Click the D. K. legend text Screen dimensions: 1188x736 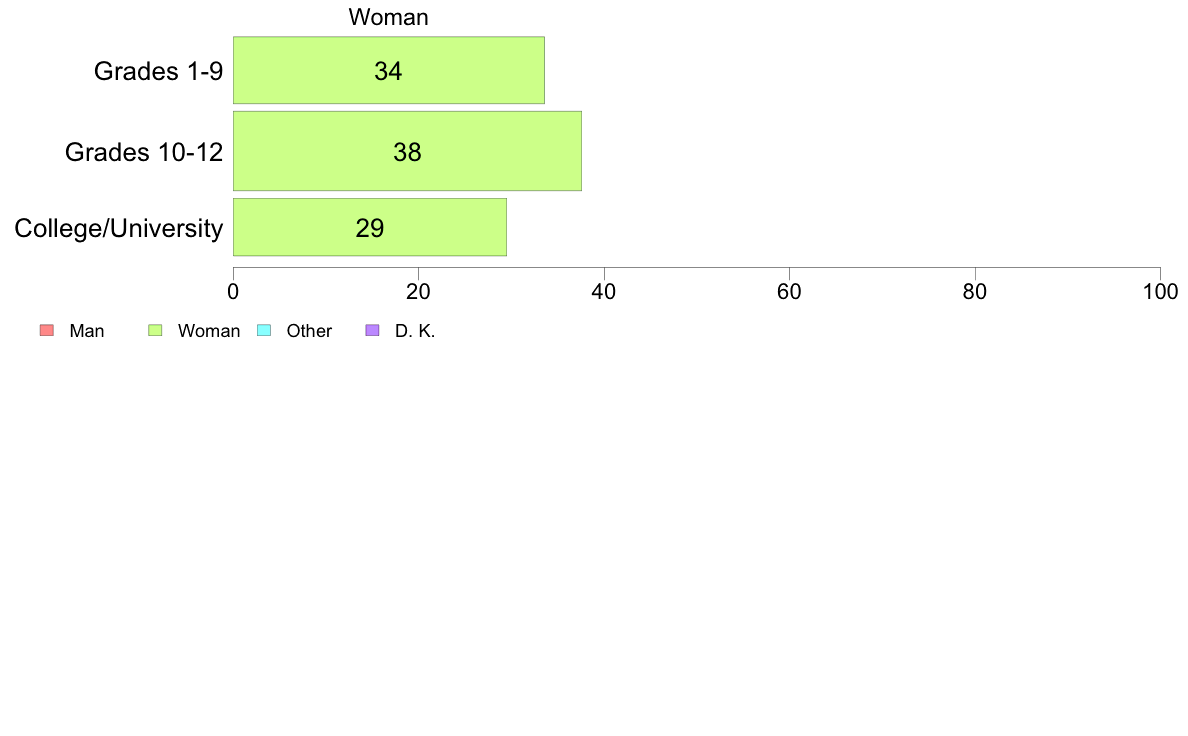[x=415, y=331]
